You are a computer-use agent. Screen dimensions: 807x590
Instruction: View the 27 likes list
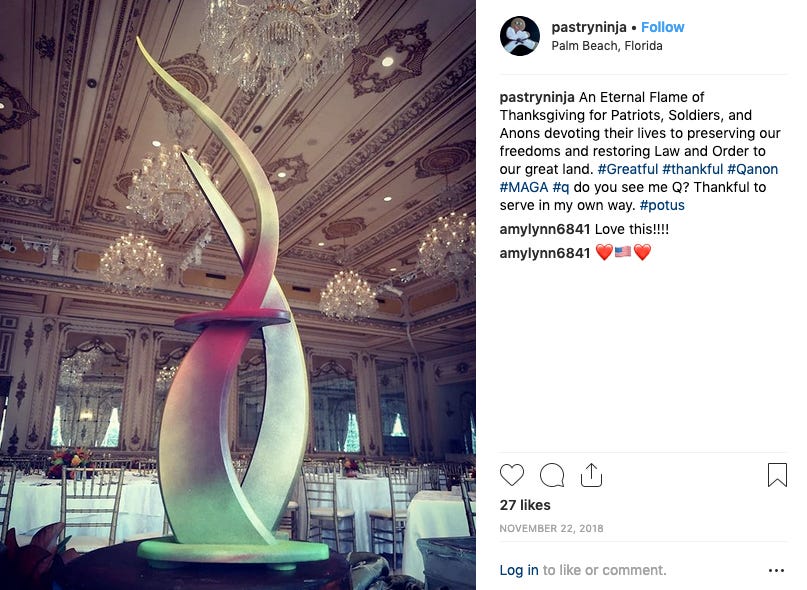pyautogui.click(x=525, y=505)
